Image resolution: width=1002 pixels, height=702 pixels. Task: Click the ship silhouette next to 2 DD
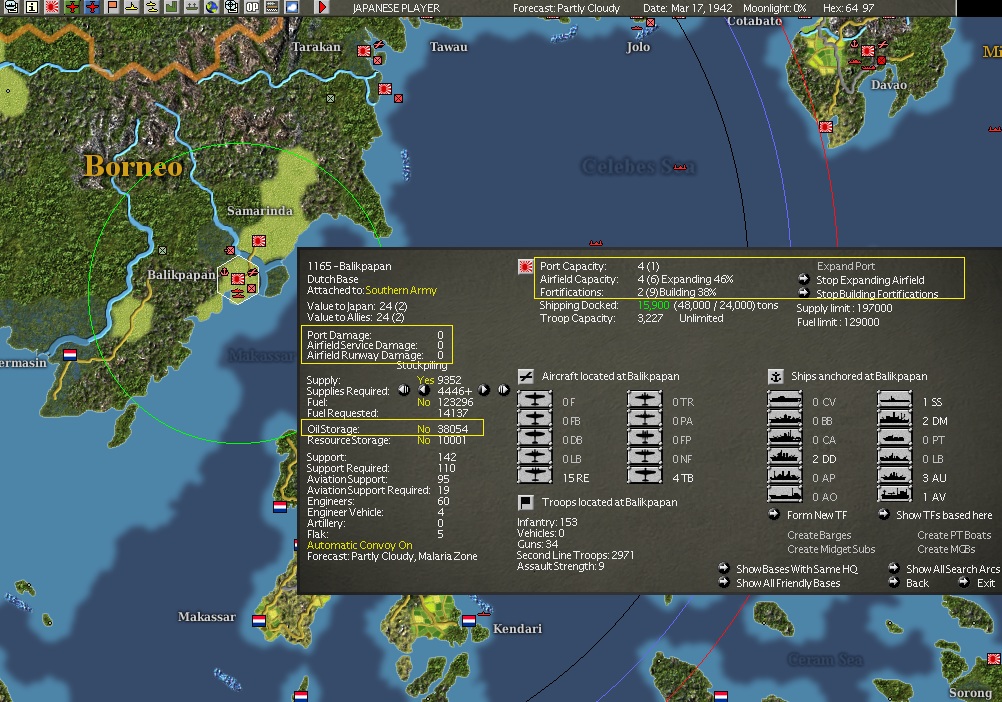click(785, 457)
